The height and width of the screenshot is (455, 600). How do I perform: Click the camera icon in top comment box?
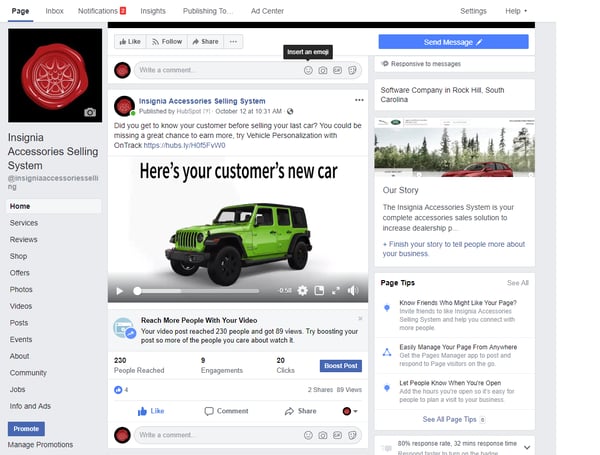pyautogui.click(x=323, y=70)
